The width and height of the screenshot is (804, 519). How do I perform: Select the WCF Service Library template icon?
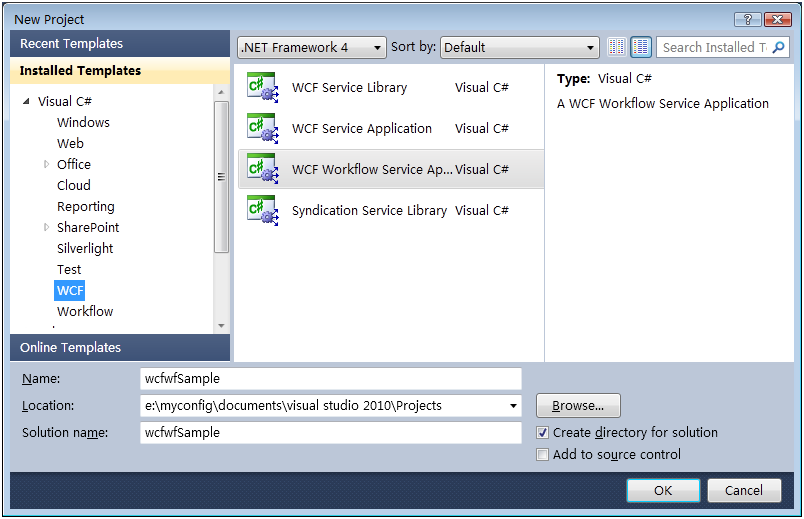click(x=263, y=87)
